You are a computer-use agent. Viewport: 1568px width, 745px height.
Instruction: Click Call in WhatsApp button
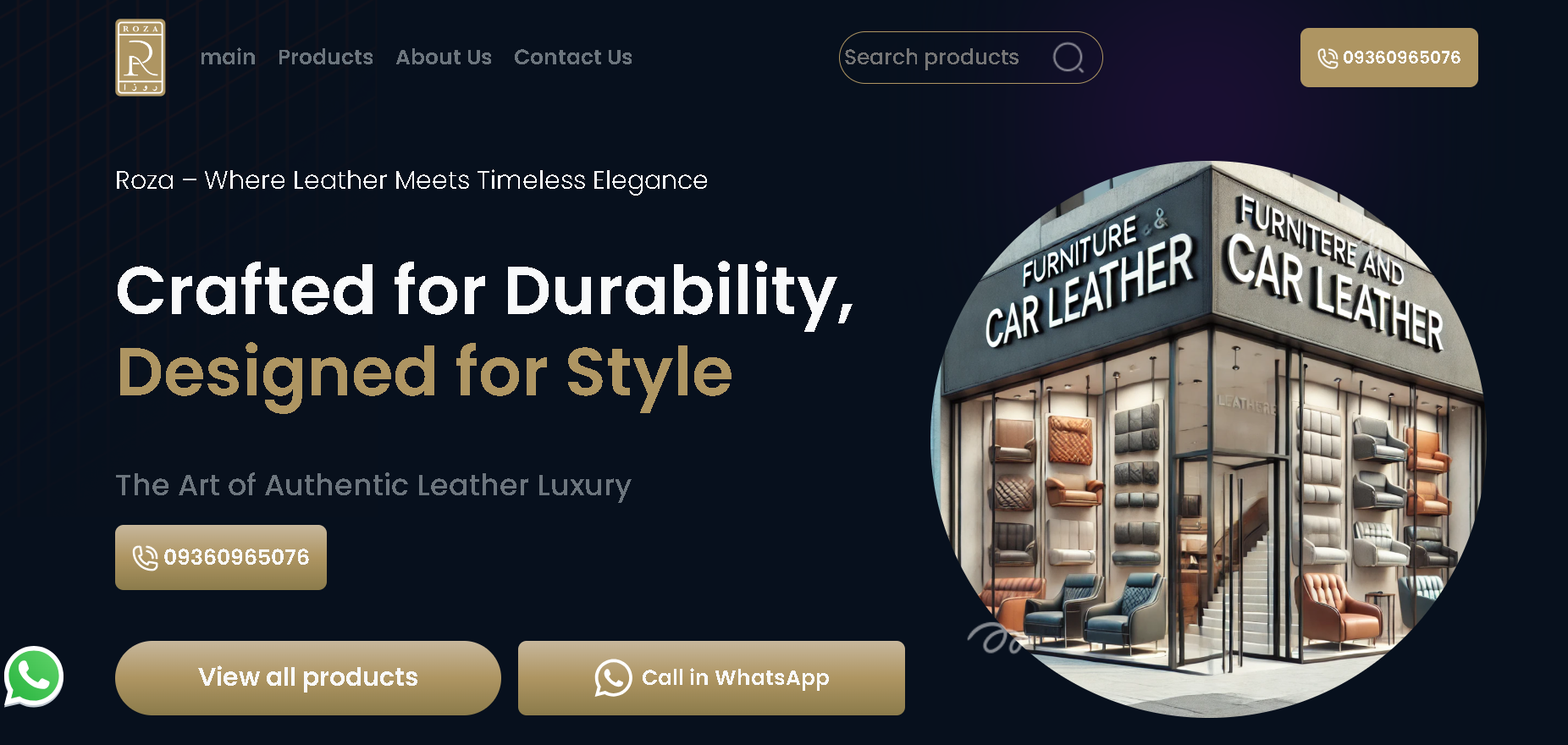click(711, 678)
